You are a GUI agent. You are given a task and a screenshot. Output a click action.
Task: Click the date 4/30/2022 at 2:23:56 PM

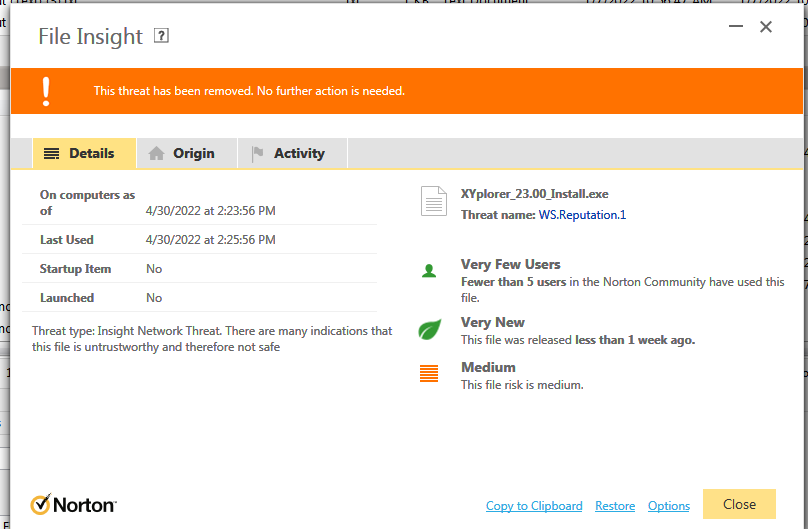coord(210,211)
